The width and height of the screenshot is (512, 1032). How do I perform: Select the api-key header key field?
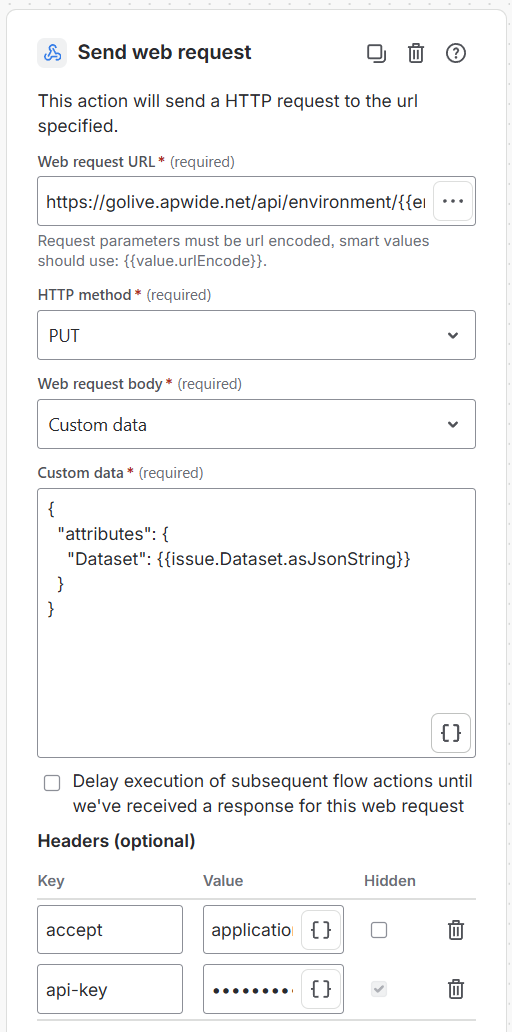(x=110, y=989)
